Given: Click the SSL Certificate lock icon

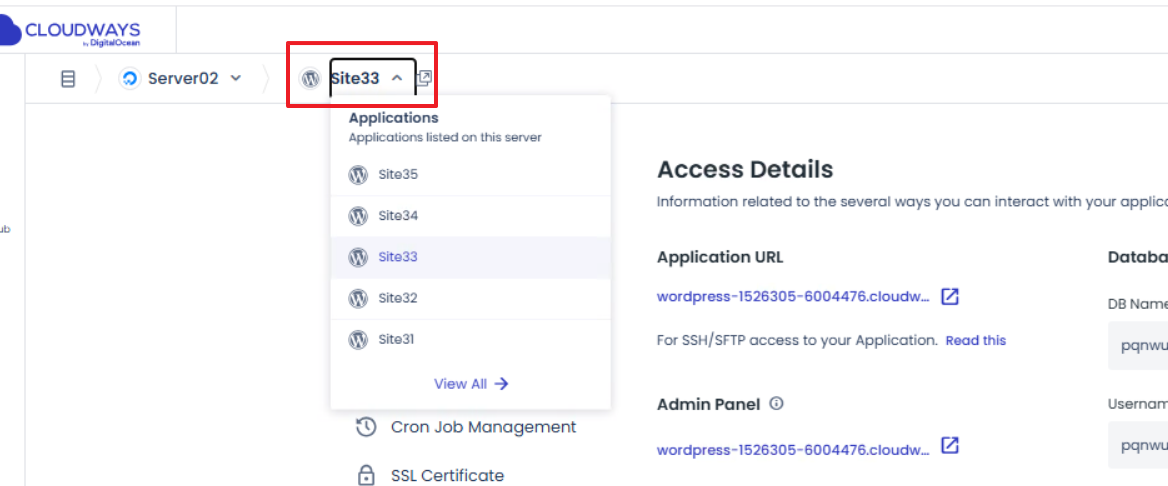Looking at the screenshot, I should click(366, 475).
